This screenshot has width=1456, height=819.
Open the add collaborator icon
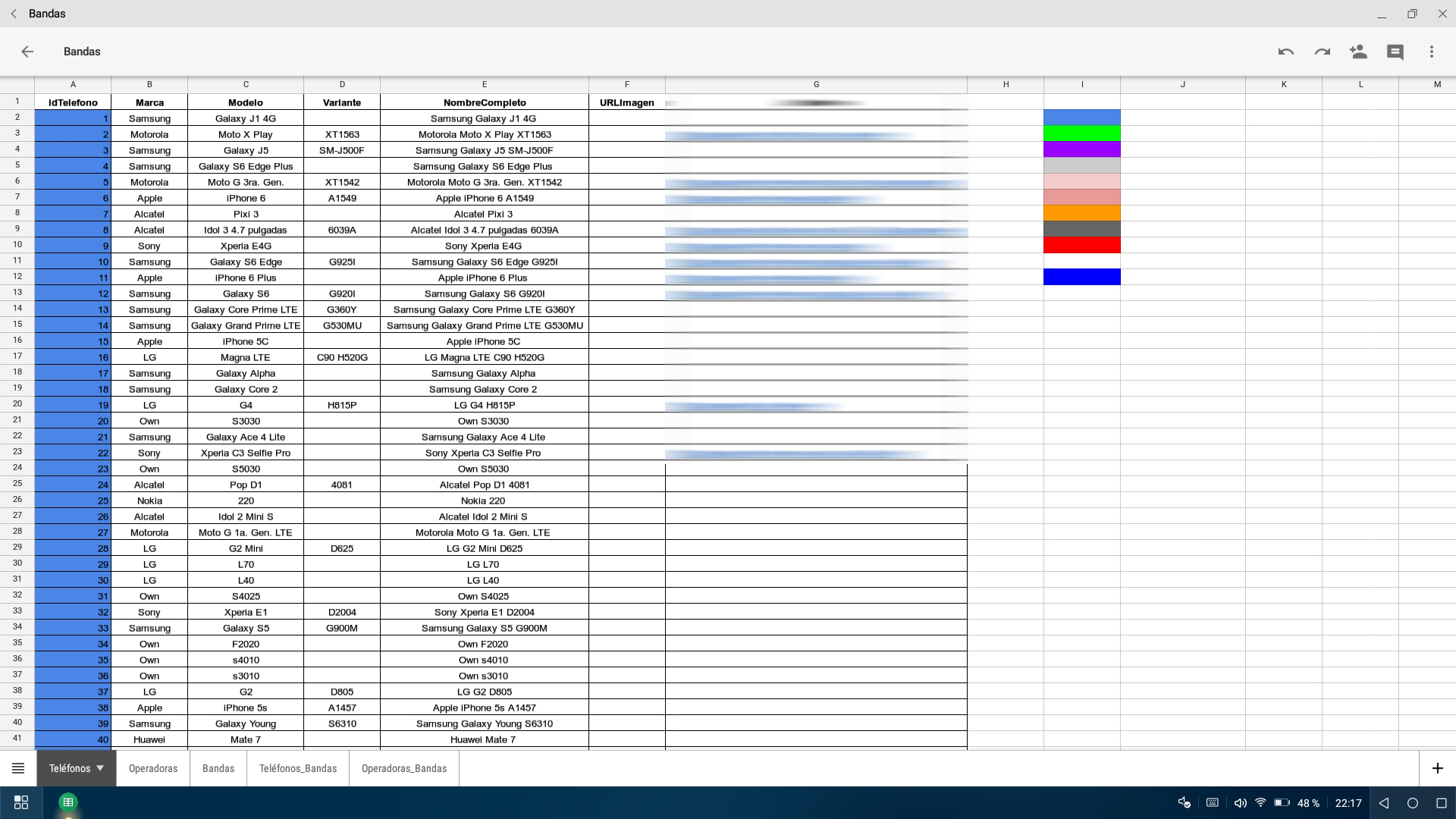click(1358, 52)
